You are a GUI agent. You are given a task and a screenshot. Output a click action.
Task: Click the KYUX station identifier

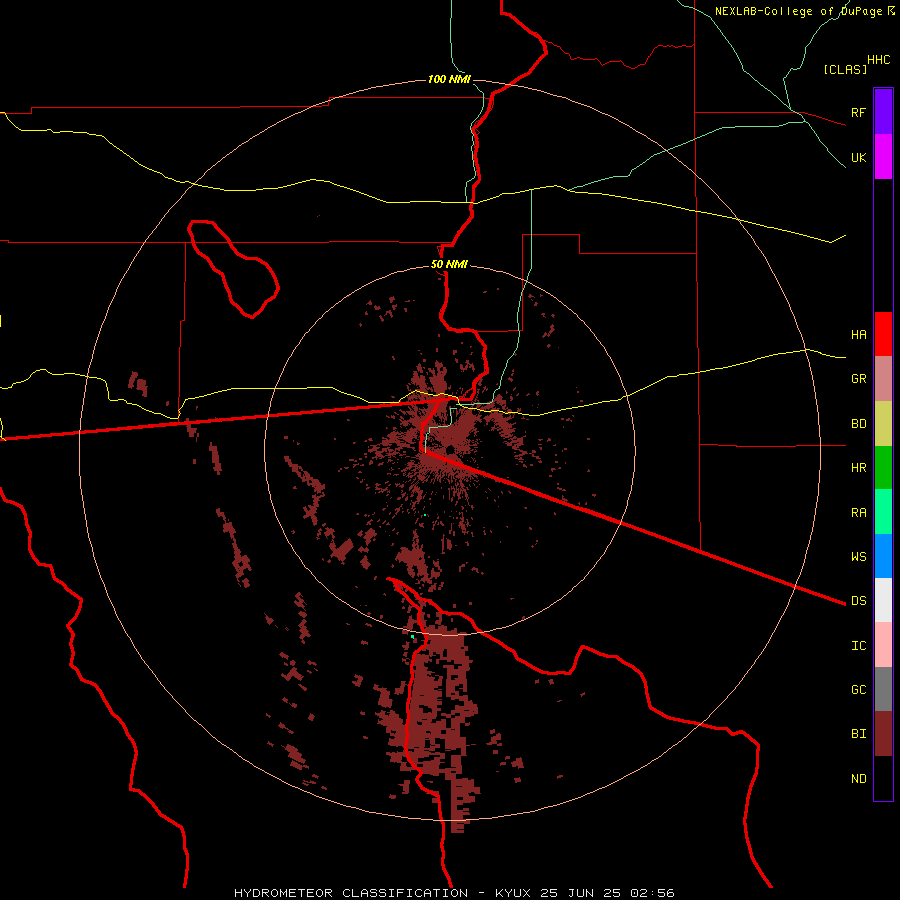(x=513, y=893)
